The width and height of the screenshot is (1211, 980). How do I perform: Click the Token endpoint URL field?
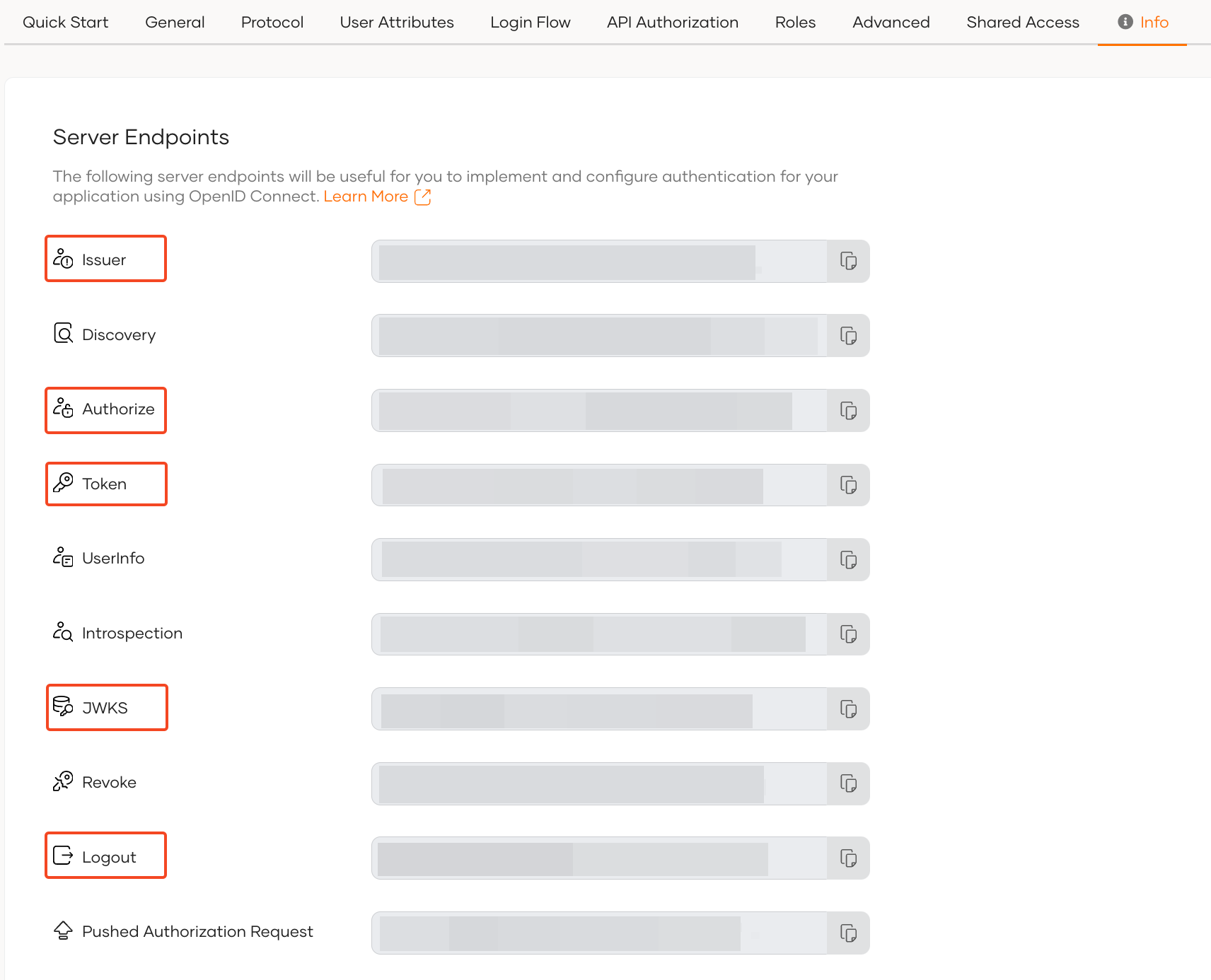pos(600,485)
